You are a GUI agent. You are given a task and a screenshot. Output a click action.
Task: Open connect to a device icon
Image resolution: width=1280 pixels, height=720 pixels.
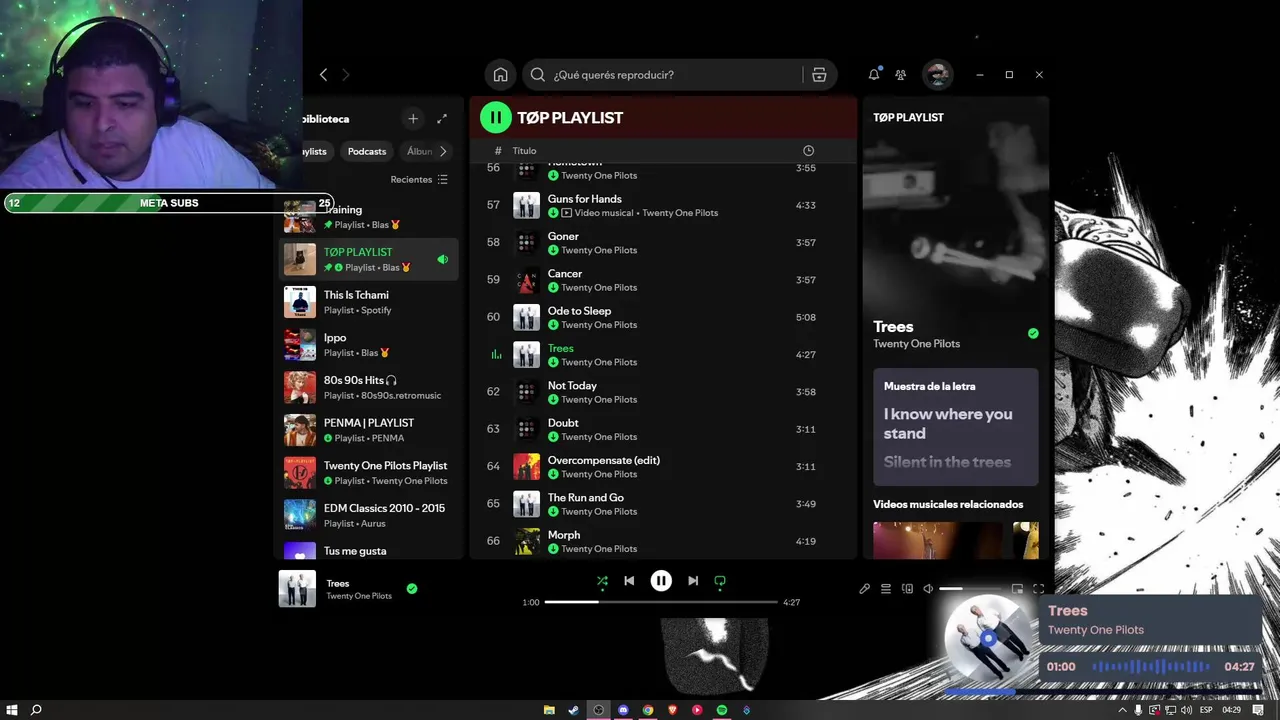pyautogui.click(x=907, y=589)
